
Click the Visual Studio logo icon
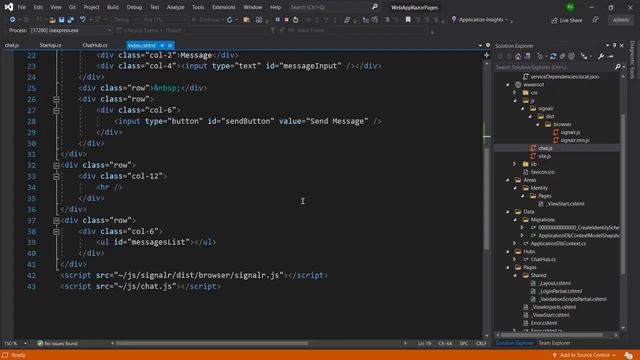click(9, 7)
